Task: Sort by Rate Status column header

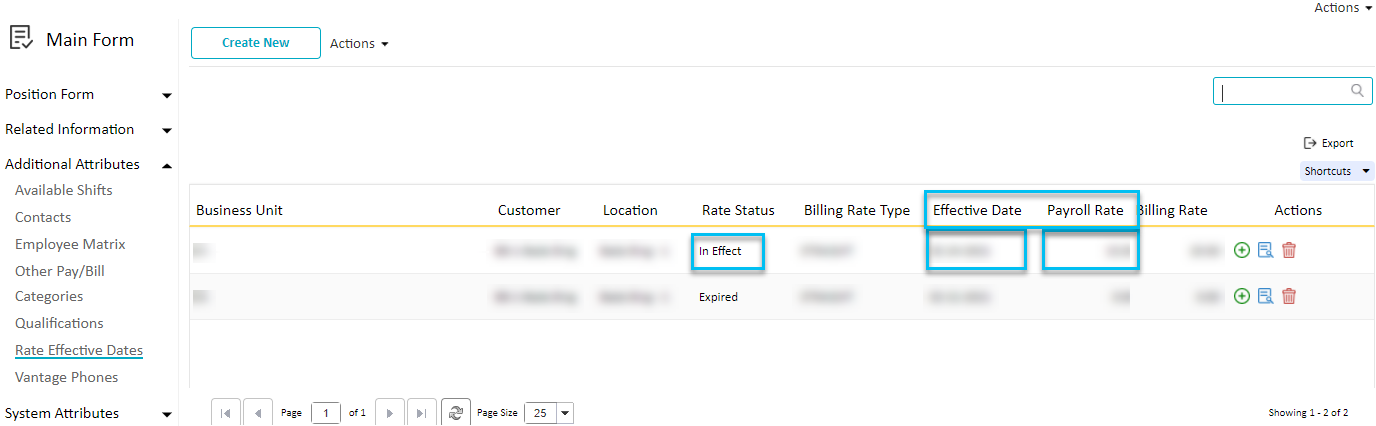Action: (x=738, y=210)
